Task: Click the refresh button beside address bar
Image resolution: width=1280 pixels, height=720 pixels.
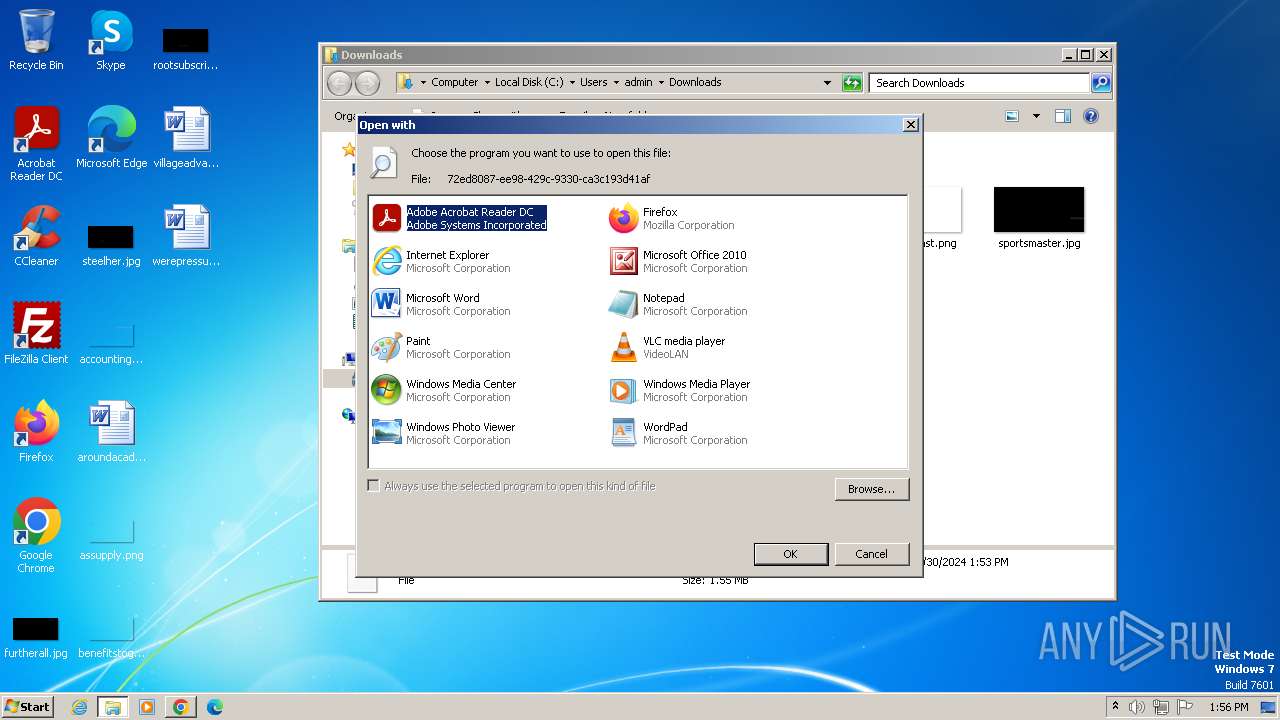Action: [x=852, y=83]
